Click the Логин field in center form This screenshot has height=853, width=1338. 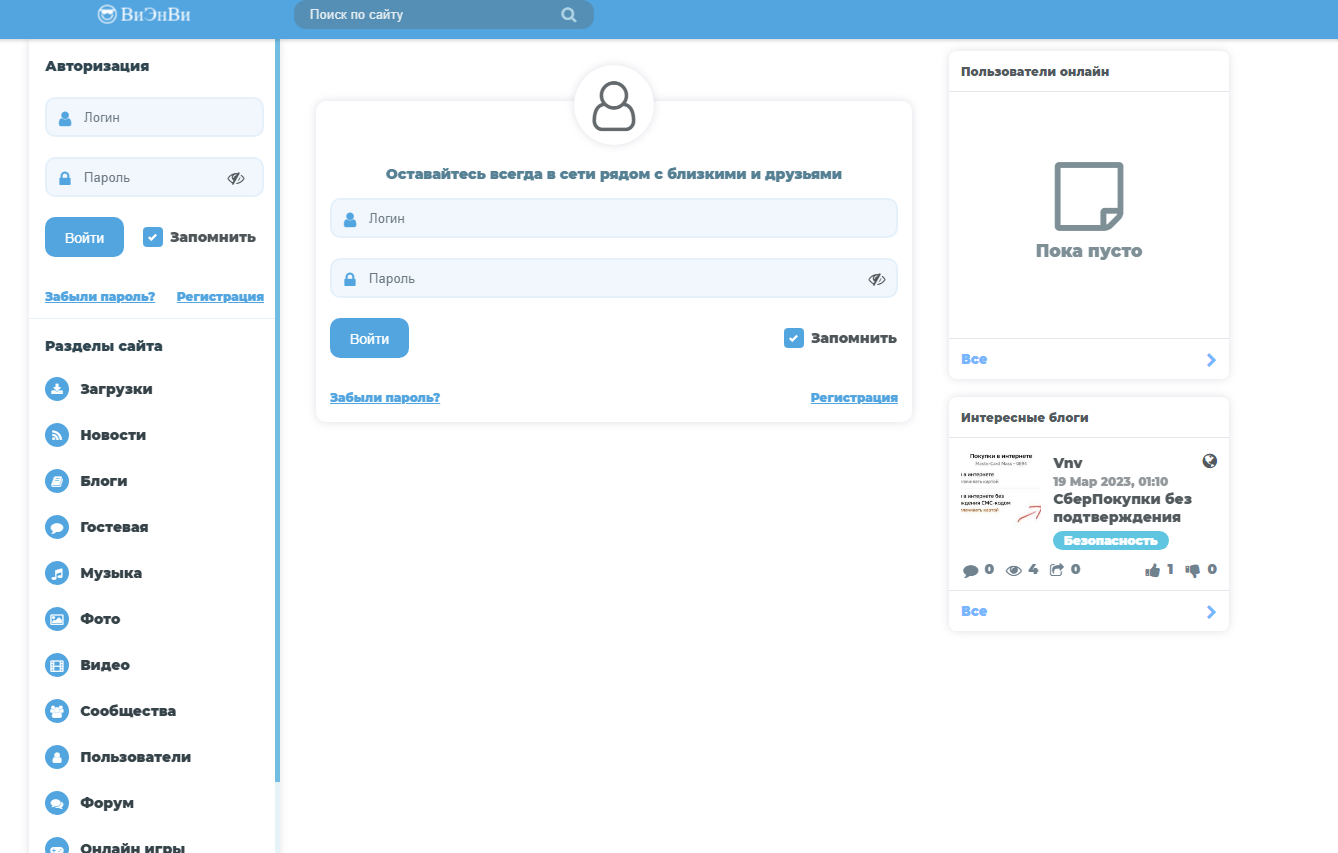click(614, 218)
